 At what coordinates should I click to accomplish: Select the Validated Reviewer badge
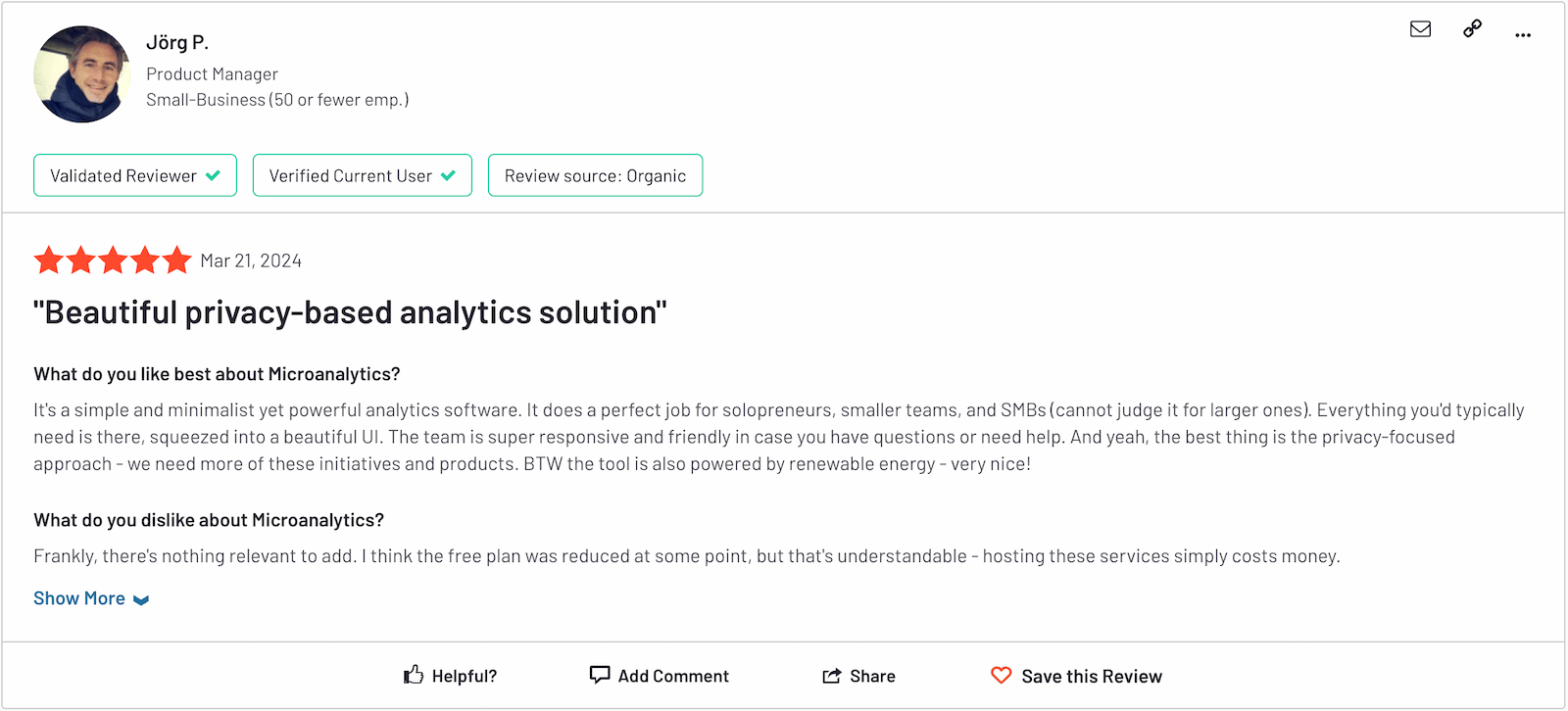134,175
